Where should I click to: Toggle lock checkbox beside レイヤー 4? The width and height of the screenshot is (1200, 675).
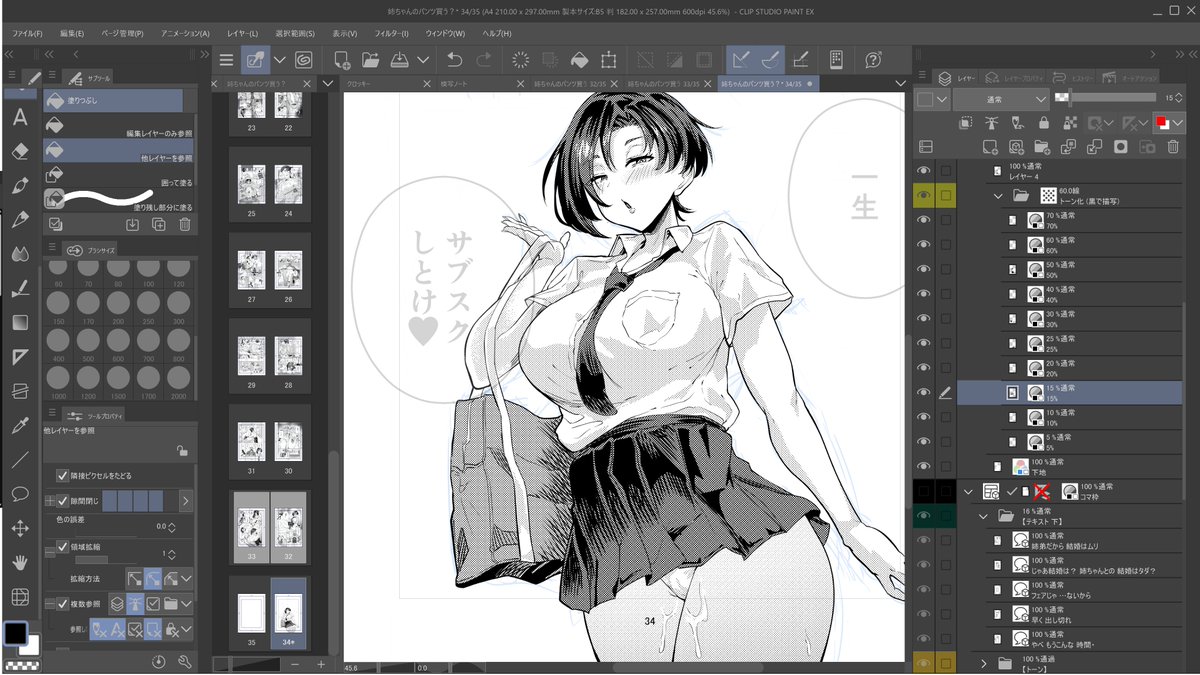pos(945,170)
